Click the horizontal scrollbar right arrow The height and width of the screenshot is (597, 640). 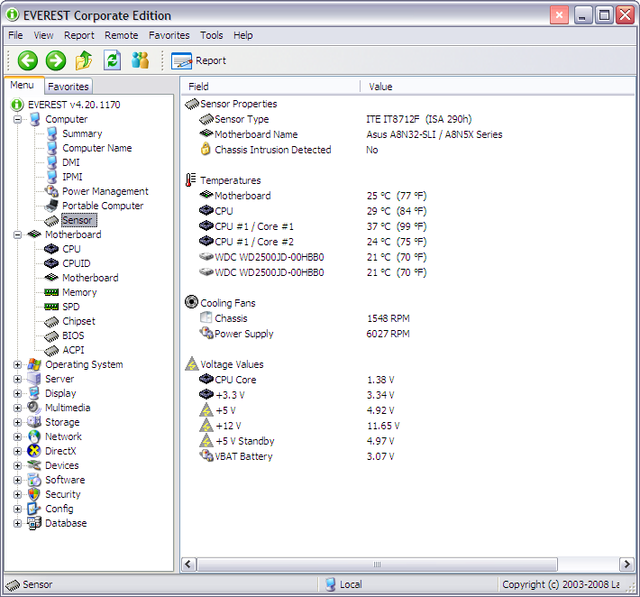click(x=627, y=565)
